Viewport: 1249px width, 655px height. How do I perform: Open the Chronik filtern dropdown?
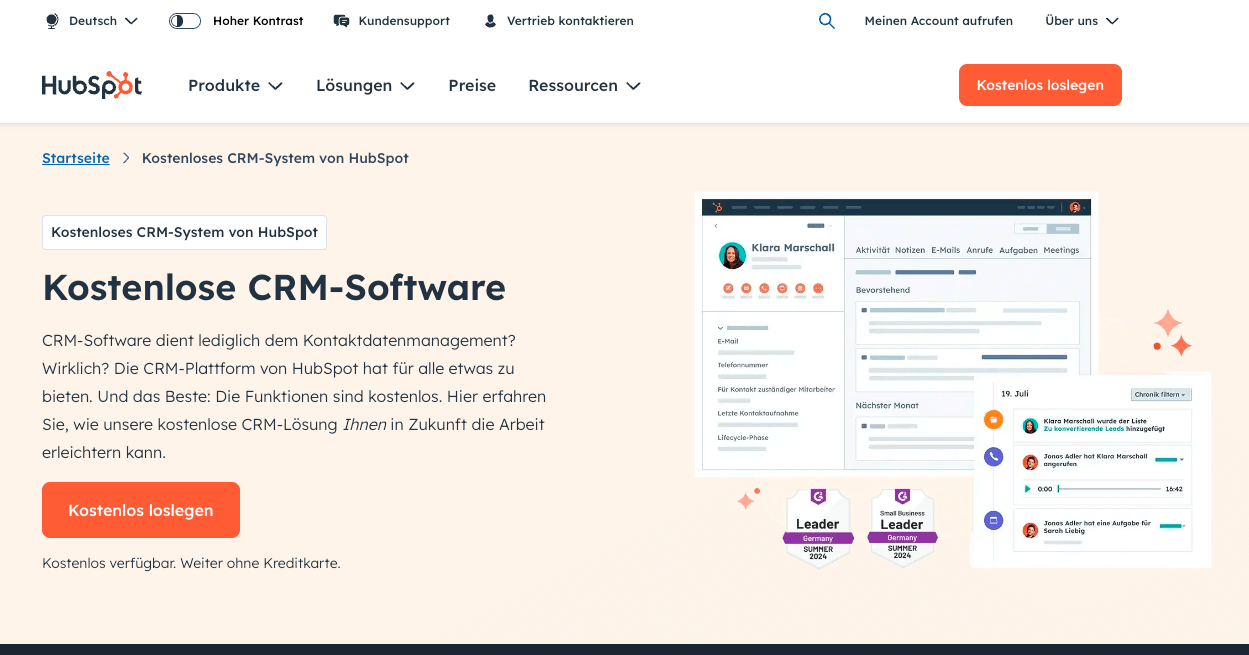[x=1161, y=394]
